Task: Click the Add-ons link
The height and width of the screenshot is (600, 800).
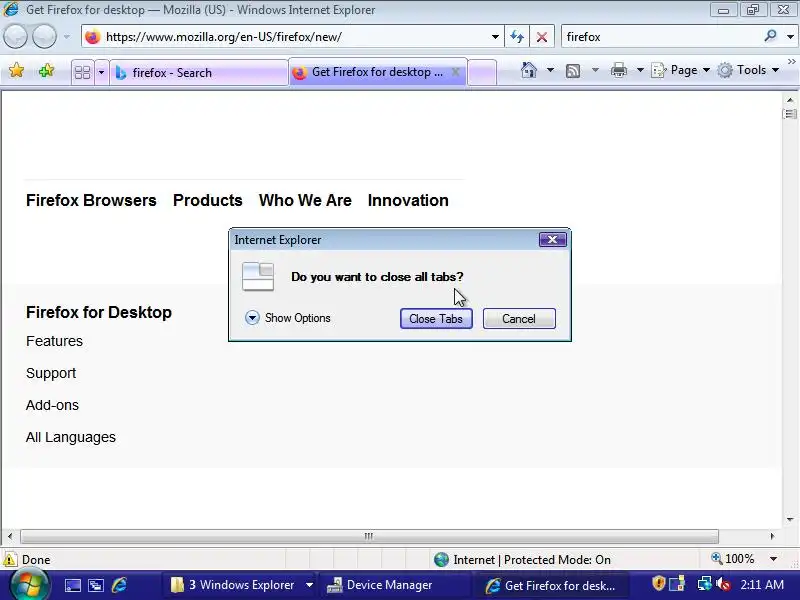Action: click(52, 405)
